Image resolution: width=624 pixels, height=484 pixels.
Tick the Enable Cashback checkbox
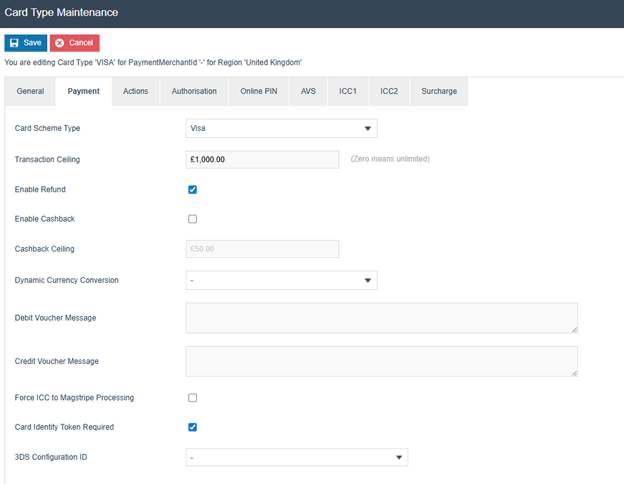(193, 219)
